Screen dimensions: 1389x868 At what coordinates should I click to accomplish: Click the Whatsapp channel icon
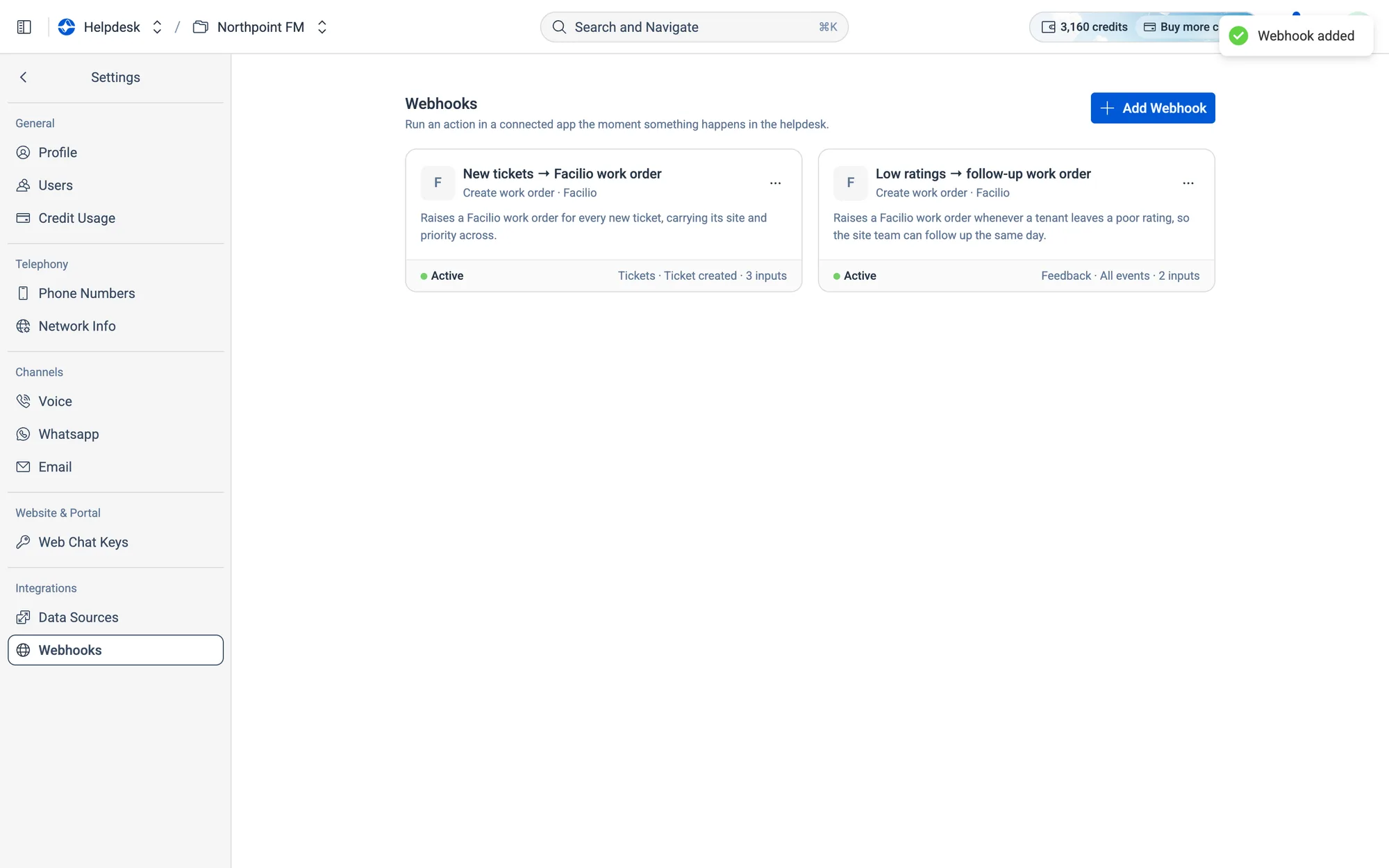[24, 434]
